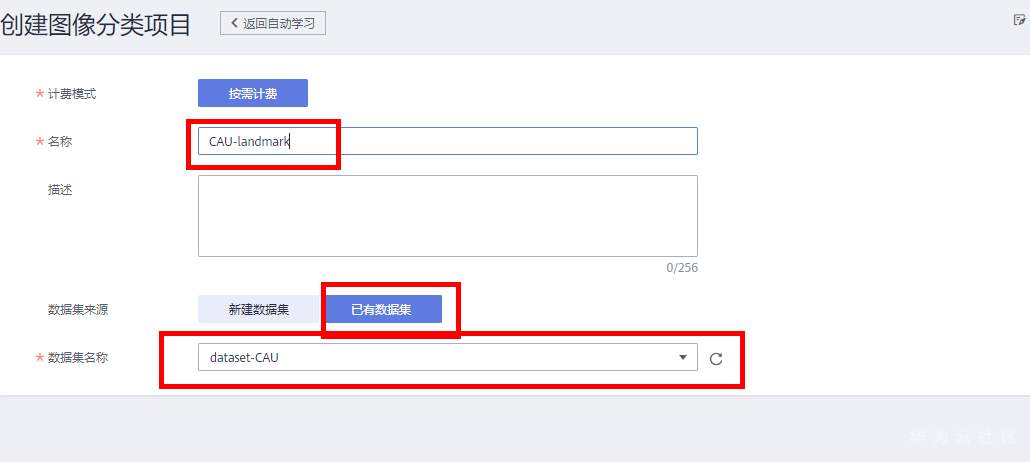Image resolution: width=1030 pixels, height=462 pixels.
Task: Click the red asterisk beside 名称
Action: tap(39, 142)
